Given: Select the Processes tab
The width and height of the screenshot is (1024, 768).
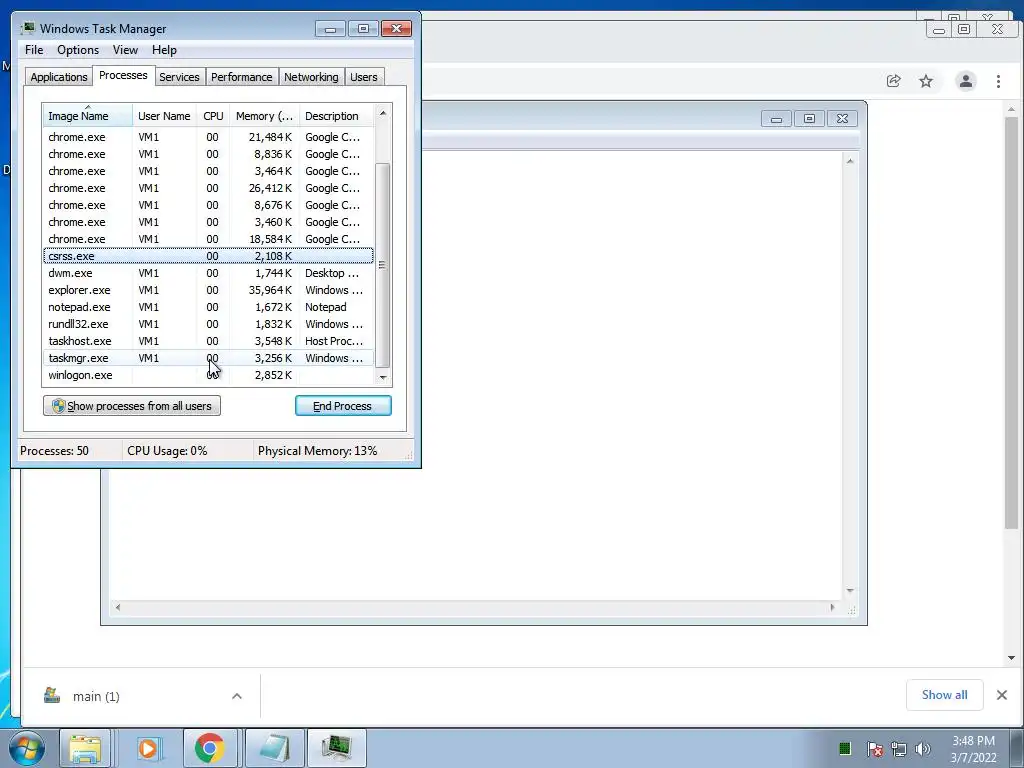Looking at the screenshot, I should point(123,75).
